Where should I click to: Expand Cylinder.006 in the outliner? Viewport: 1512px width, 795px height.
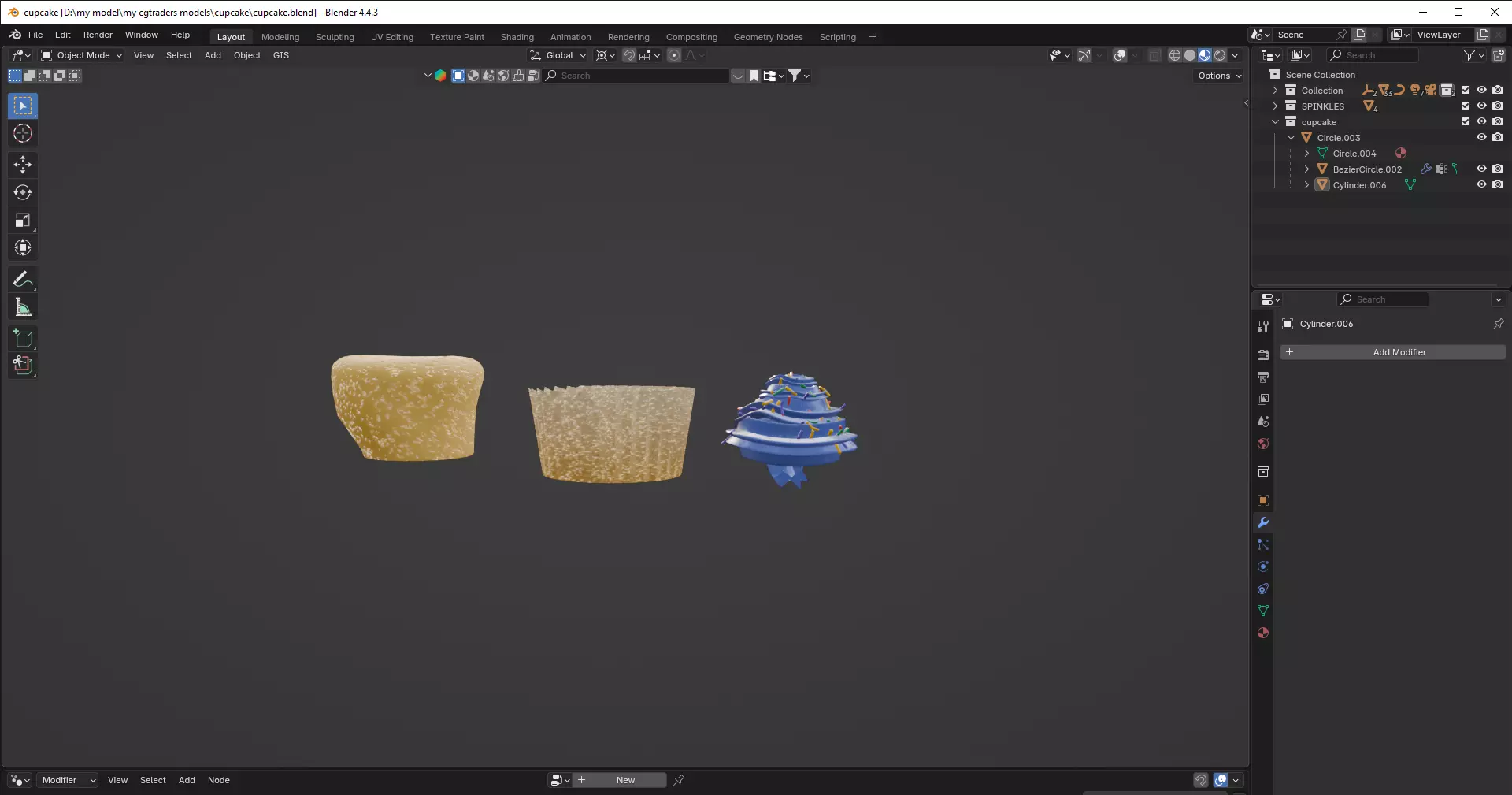1306,185
